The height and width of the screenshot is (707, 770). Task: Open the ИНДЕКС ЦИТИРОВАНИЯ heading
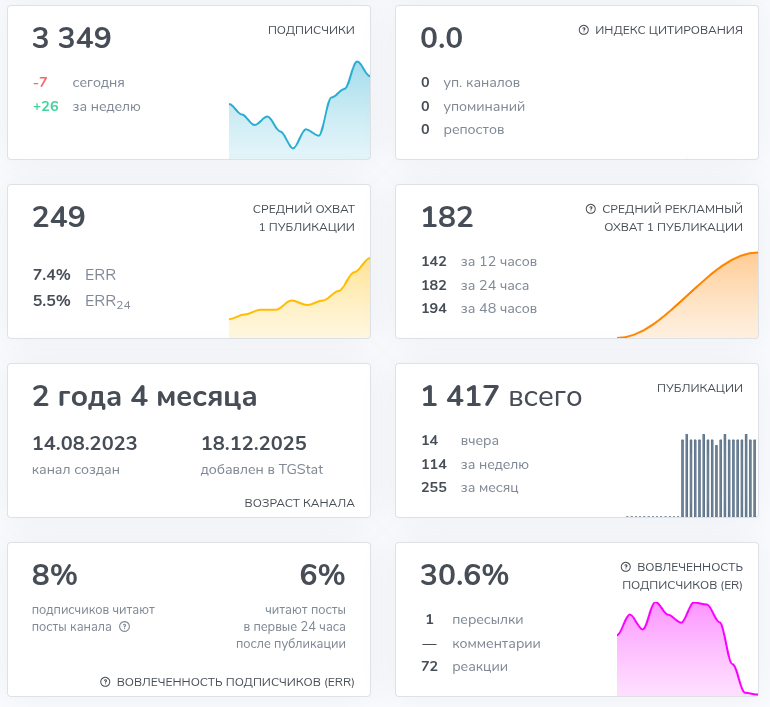point(668,30)
